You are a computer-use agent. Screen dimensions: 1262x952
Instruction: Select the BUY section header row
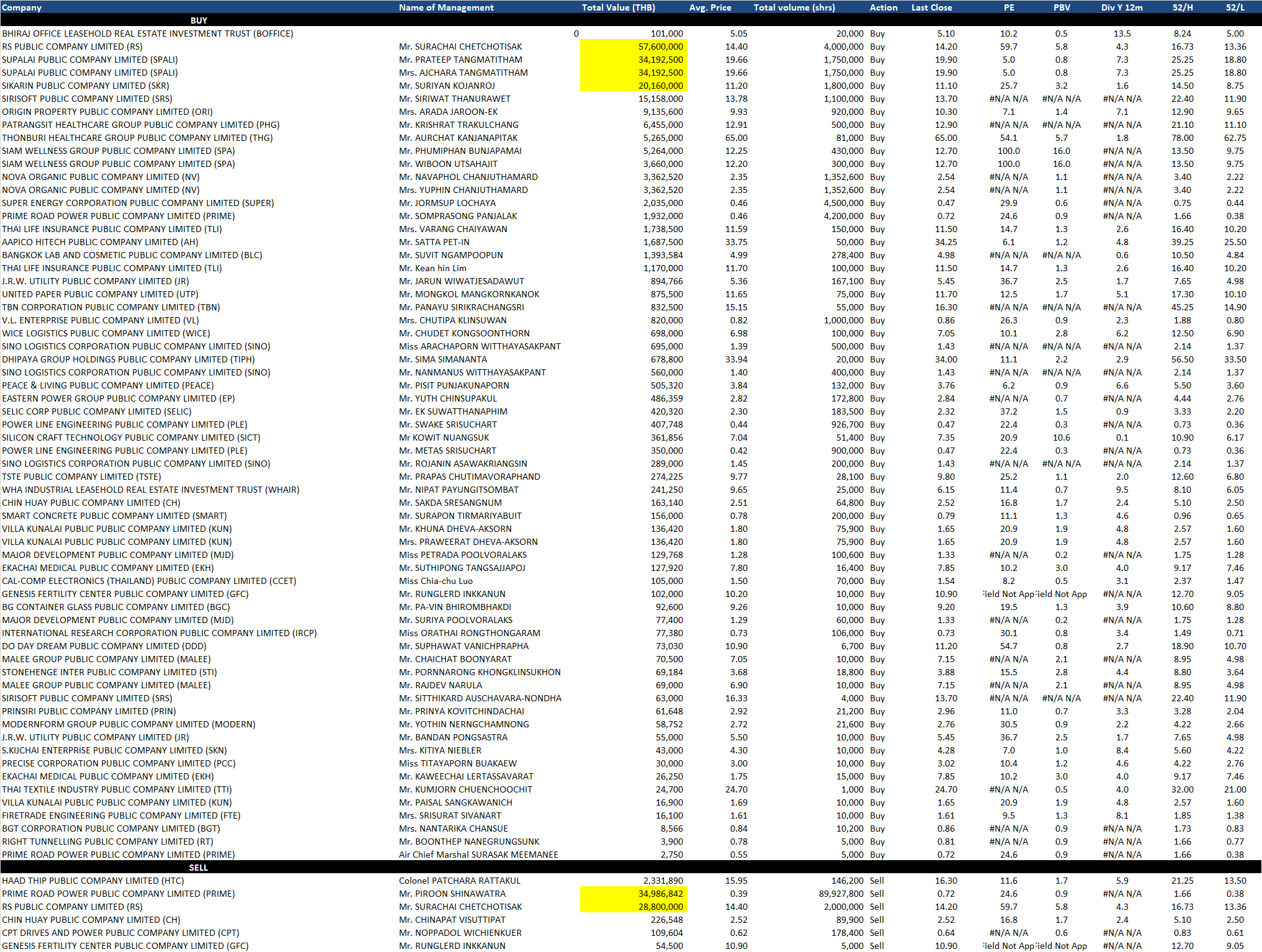pos(199,20)
